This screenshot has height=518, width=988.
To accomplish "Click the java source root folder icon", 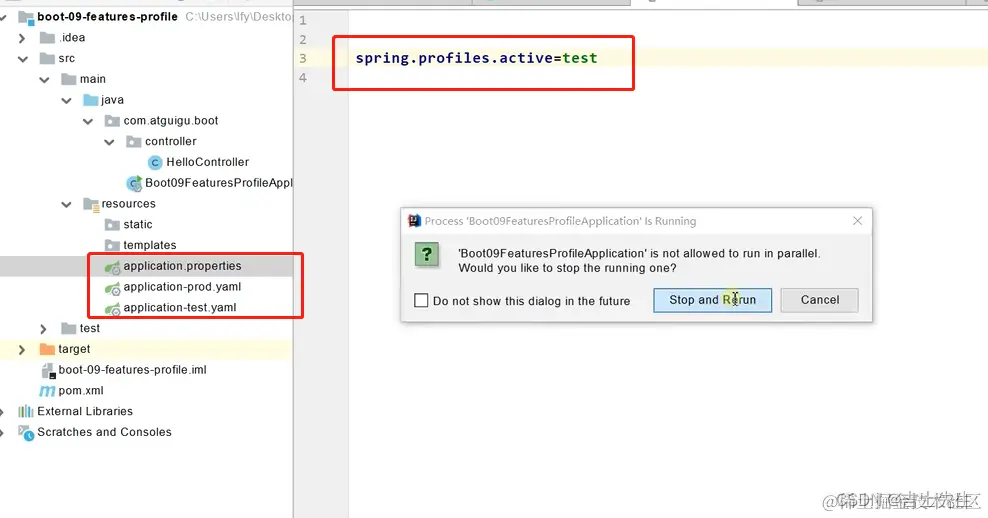I will click(x=91, y=100).
